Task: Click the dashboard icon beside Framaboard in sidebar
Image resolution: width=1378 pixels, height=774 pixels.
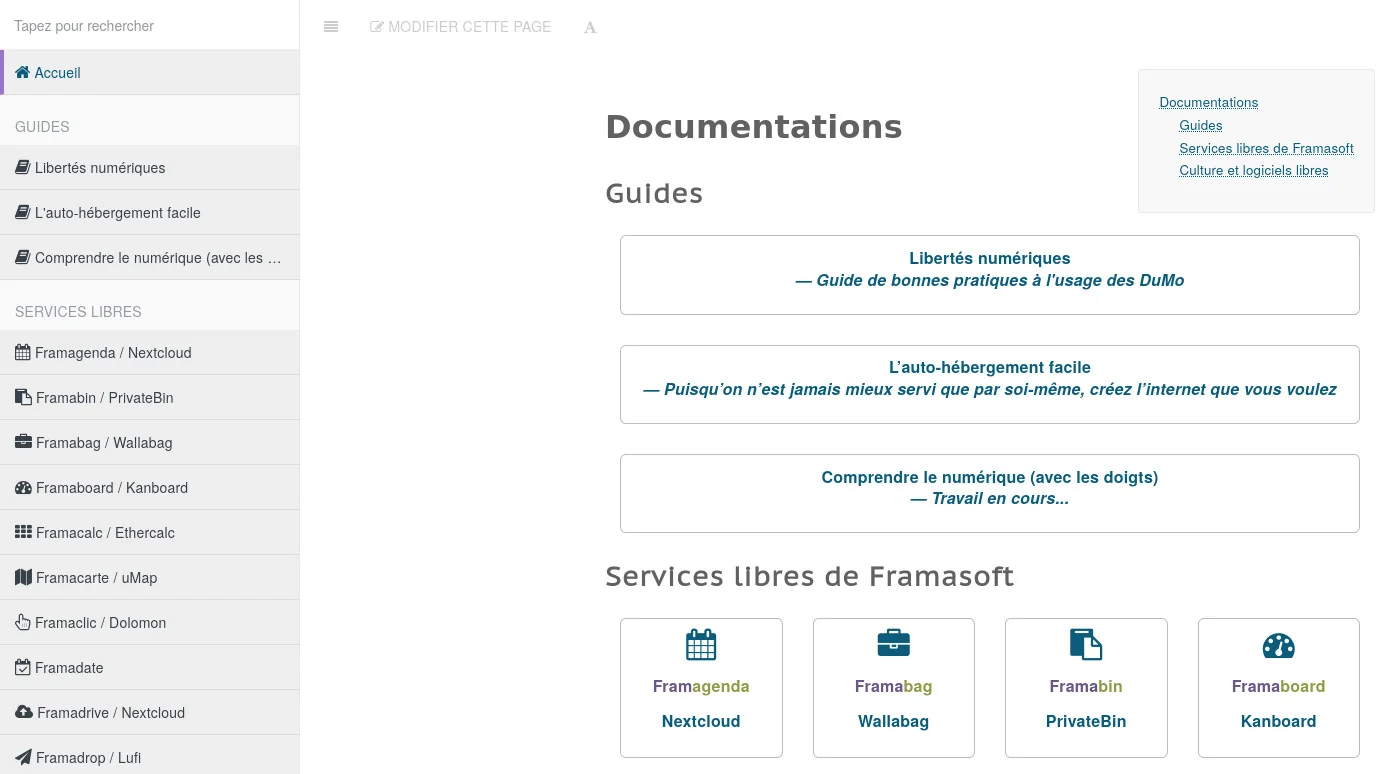Action: pyautogui.click(x=23, y=488)
